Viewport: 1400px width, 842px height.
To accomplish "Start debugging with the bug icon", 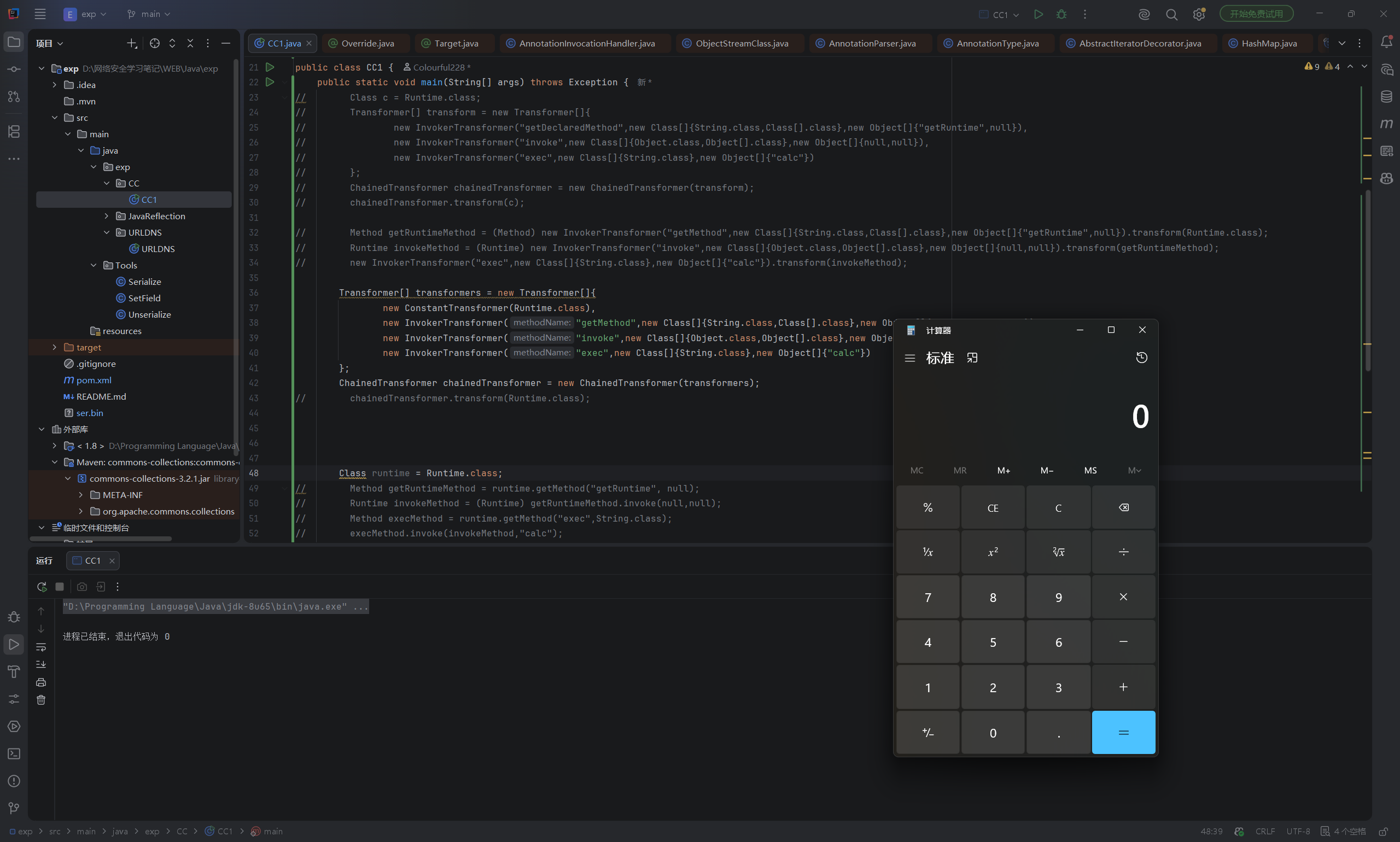I will click(x=1061, y=14).
